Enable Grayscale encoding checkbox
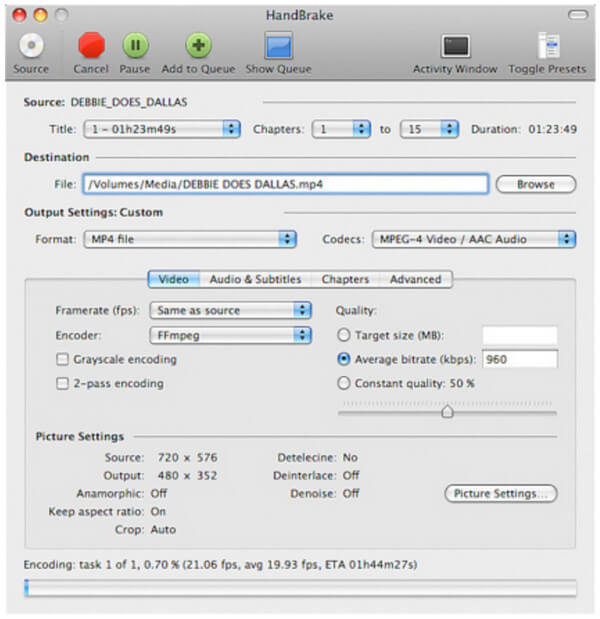This screenshot has height=619, width=600. 62,360
